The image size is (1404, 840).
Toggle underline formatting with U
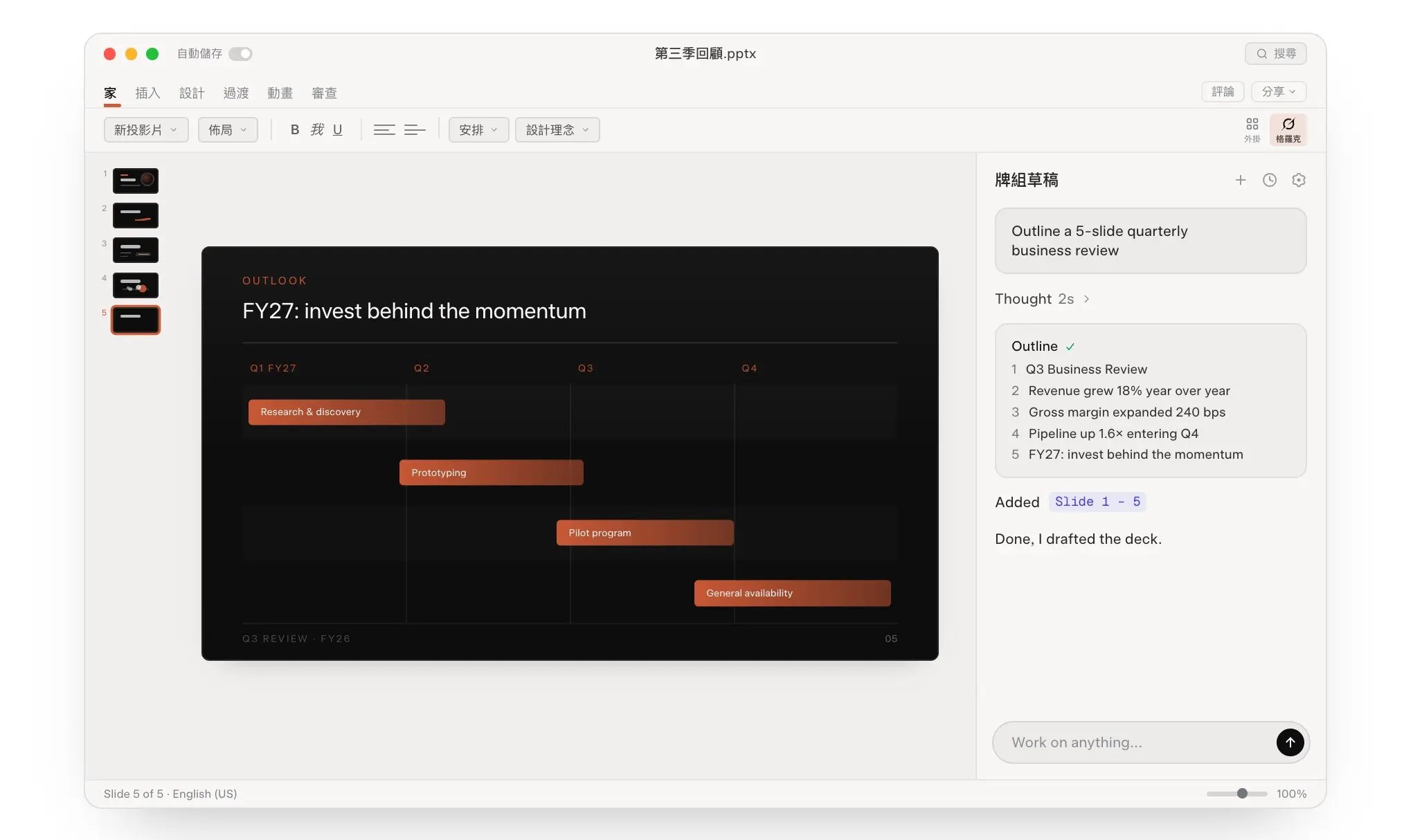pos(338,130)
